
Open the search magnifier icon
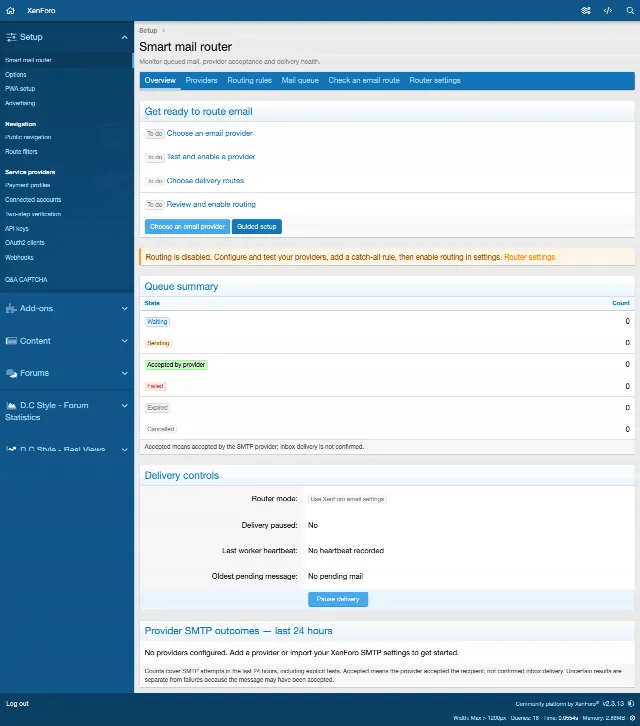click(630, 10)
